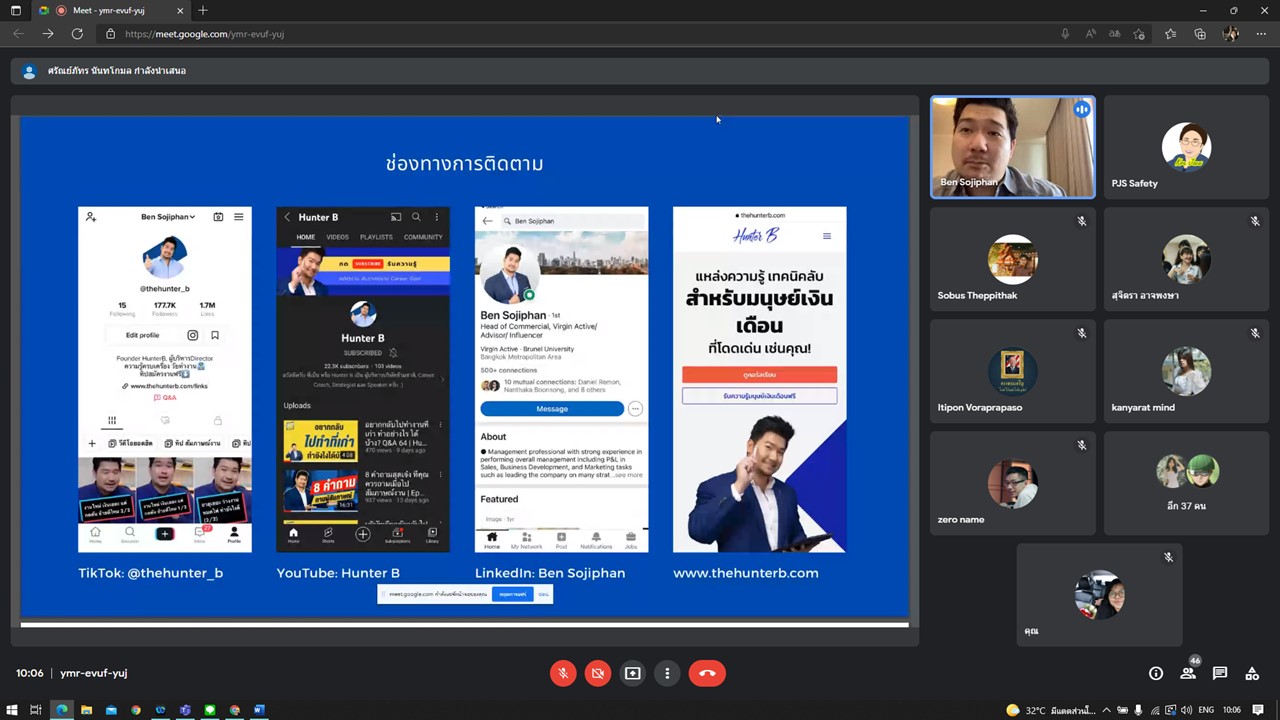Select the Meet ymr-evuf-yuj tab
Image resolution: width=1280 pixels, height=720 pixels.
tap(110, 10)
